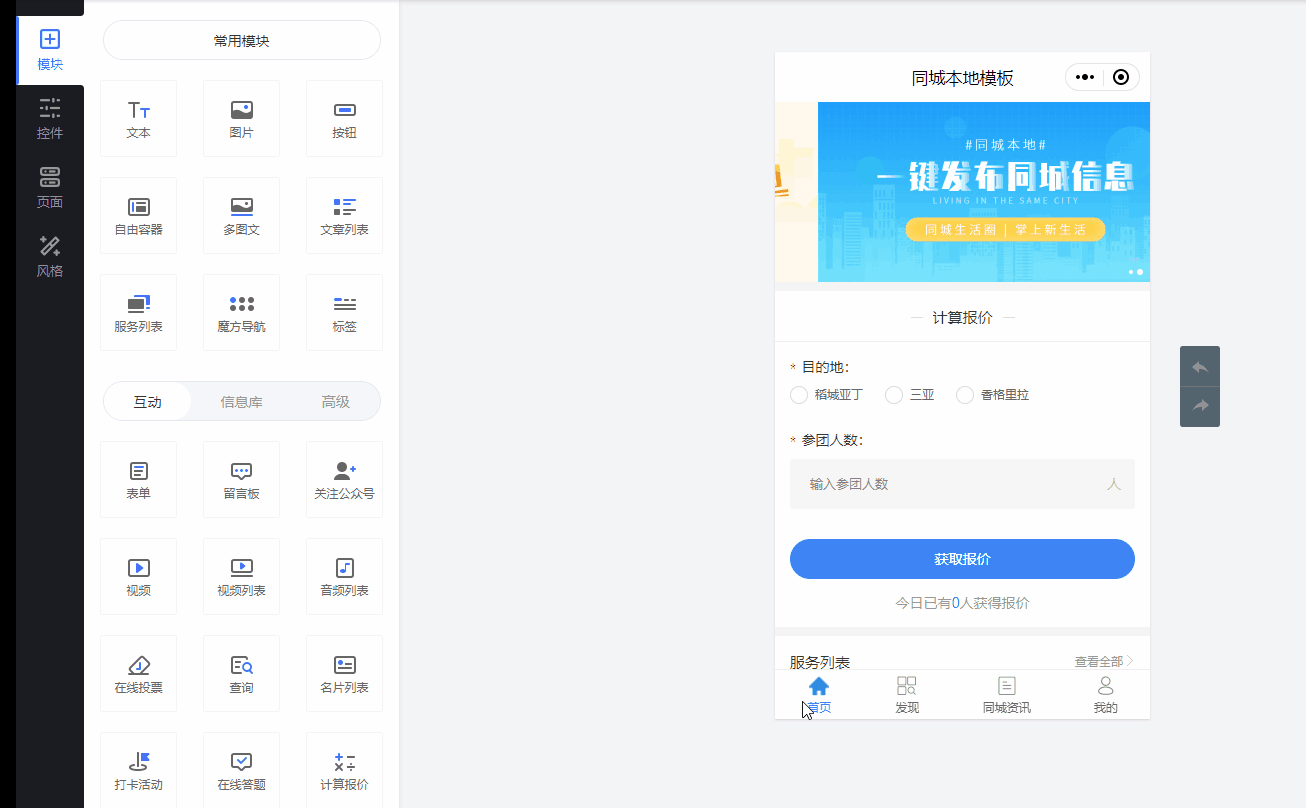Open the 控件 sidebar section

pyautogui.click(x=50, y=119)
